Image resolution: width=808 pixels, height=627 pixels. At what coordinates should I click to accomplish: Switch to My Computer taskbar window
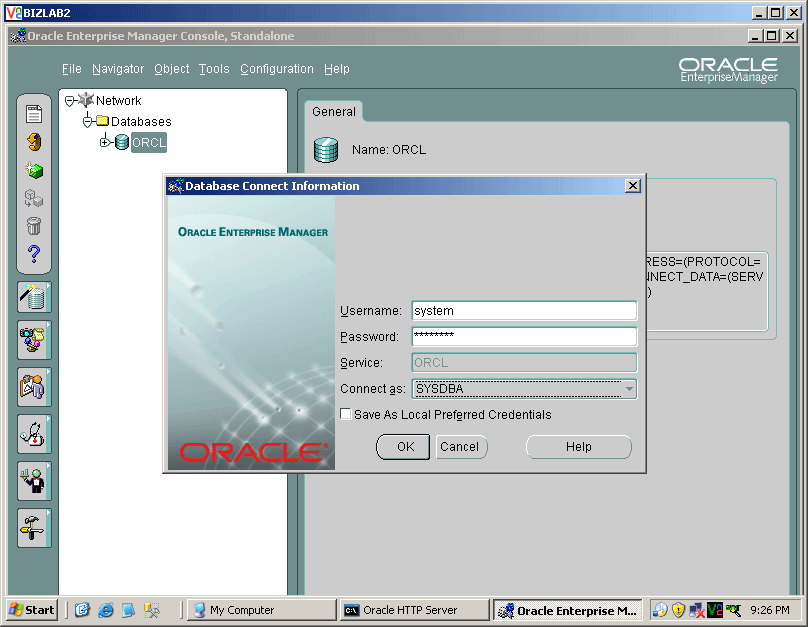[261, 610]
